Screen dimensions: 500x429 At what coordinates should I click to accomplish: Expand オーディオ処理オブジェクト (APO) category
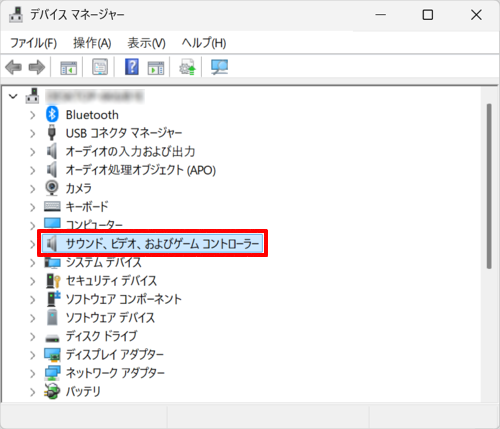(x=32, y=170)
